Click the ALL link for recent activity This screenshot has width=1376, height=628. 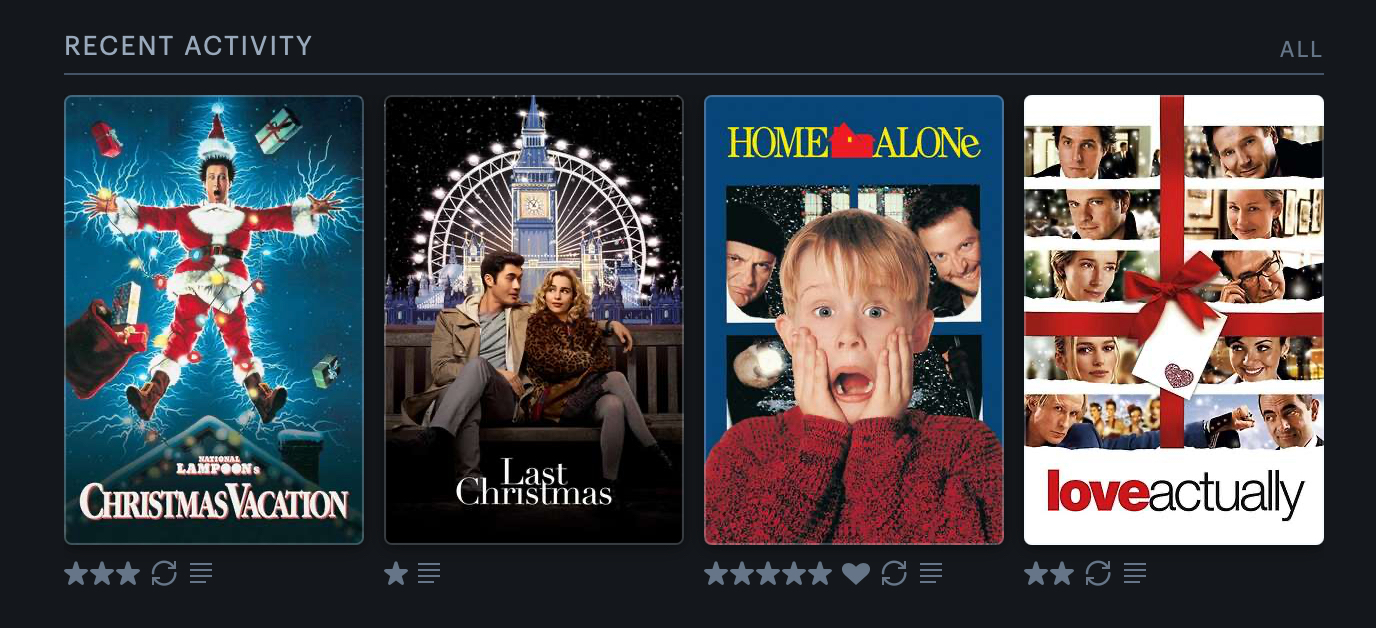point(1301,49)
